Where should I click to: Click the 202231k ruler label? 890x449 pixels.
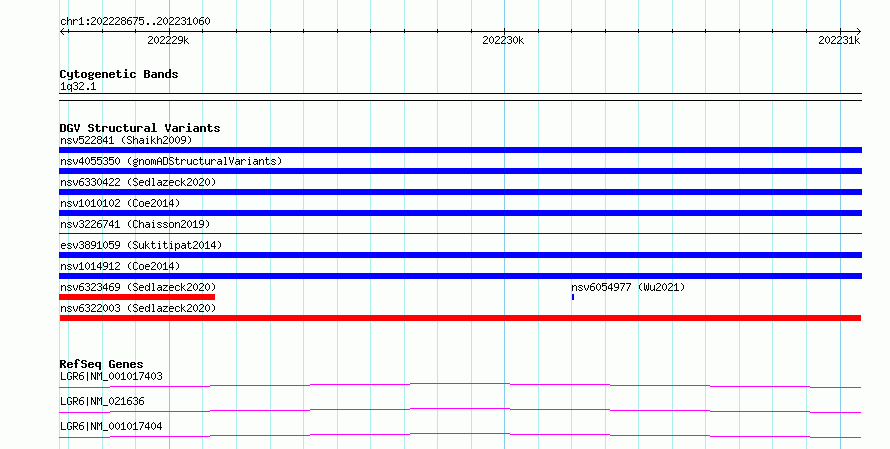pyautogui.click(x=839, y=40)
